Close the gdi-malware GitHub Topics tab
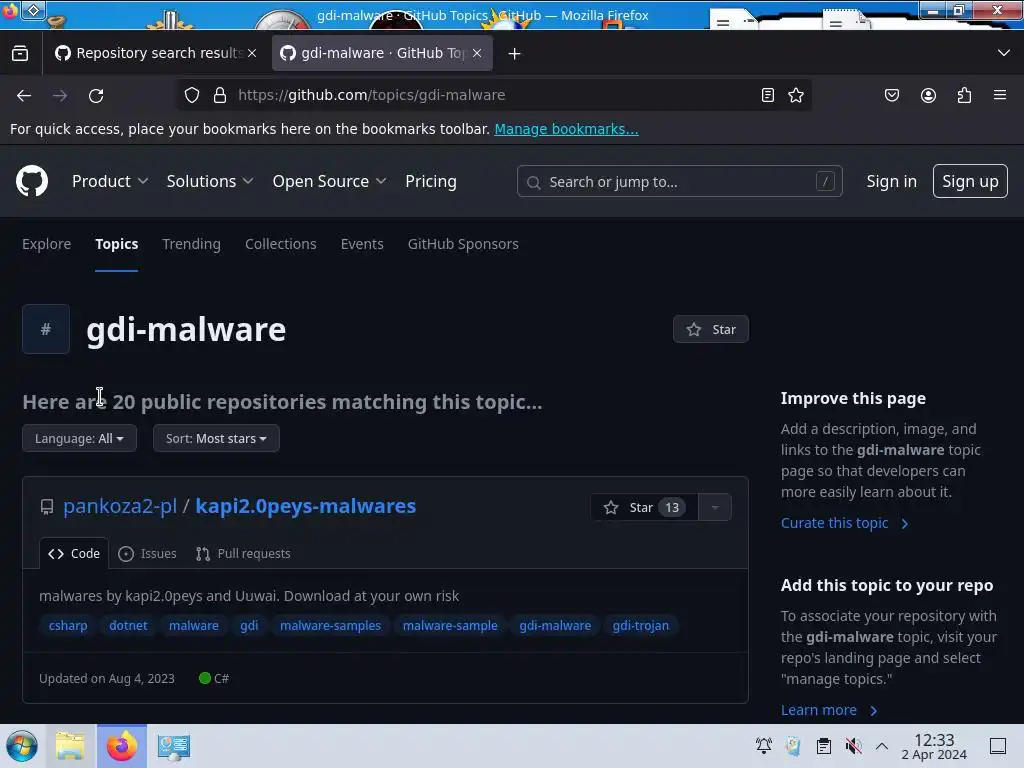The image size is (1024, 768). coord(477,53)
